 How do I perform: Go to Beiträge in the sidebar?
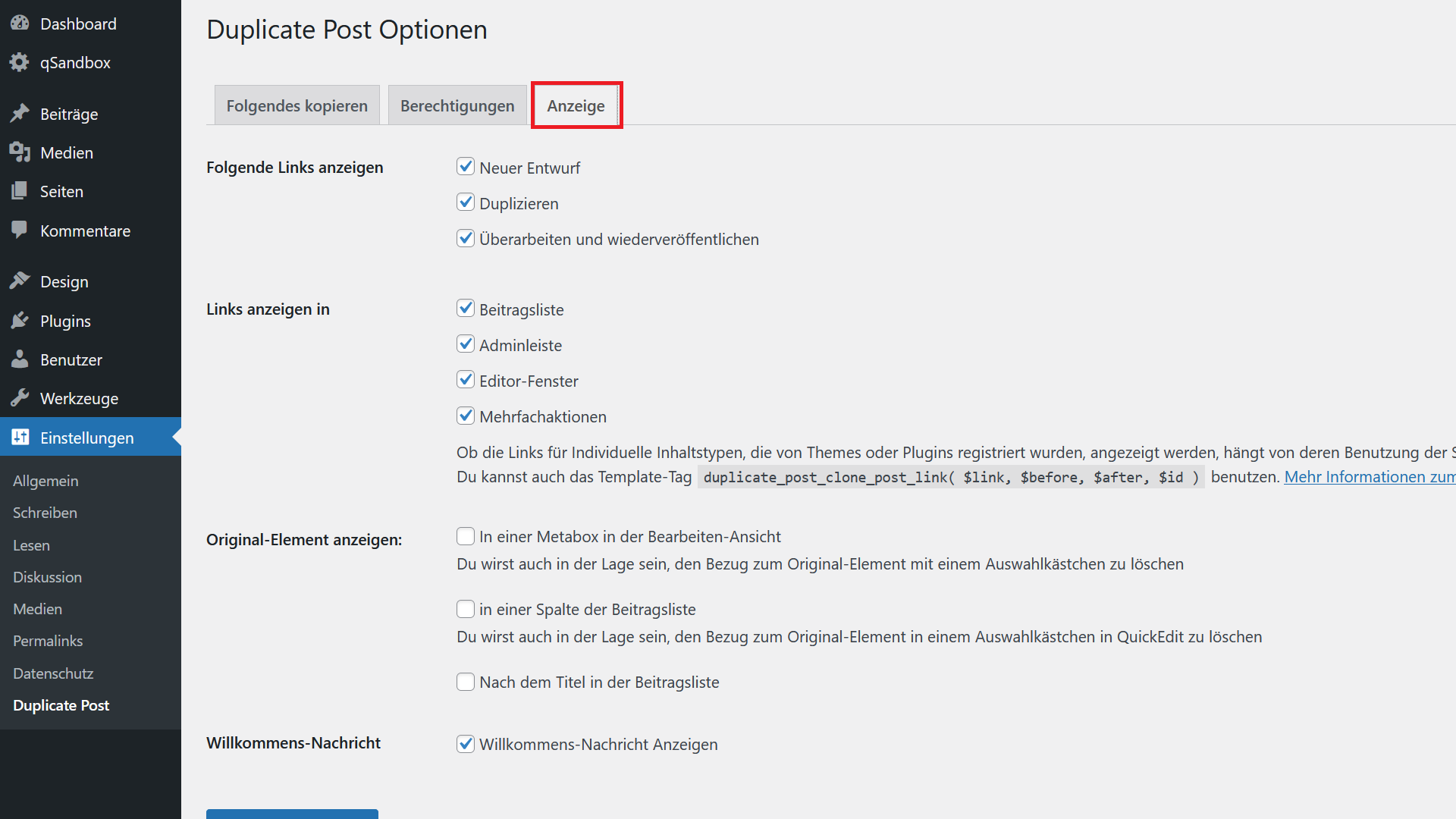(90, 114)
